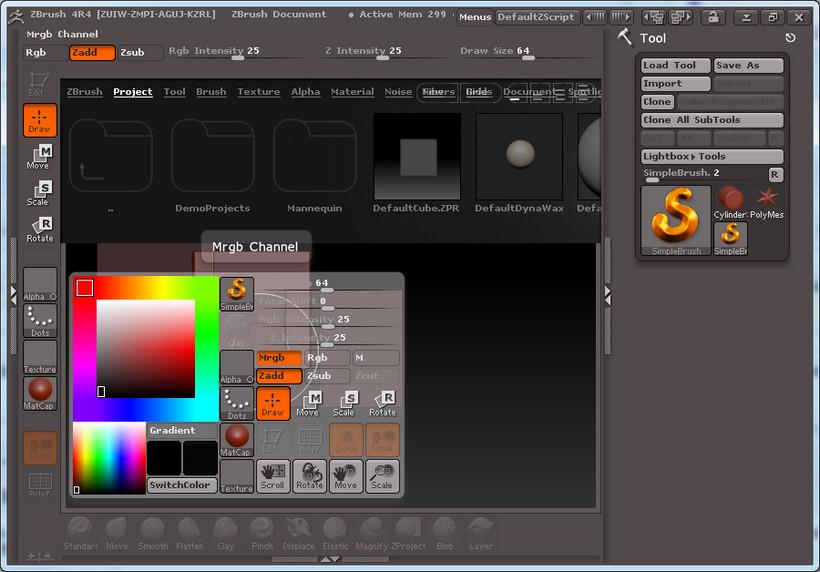Open the MatCap picker in popup palette

(x=237, y=440)
